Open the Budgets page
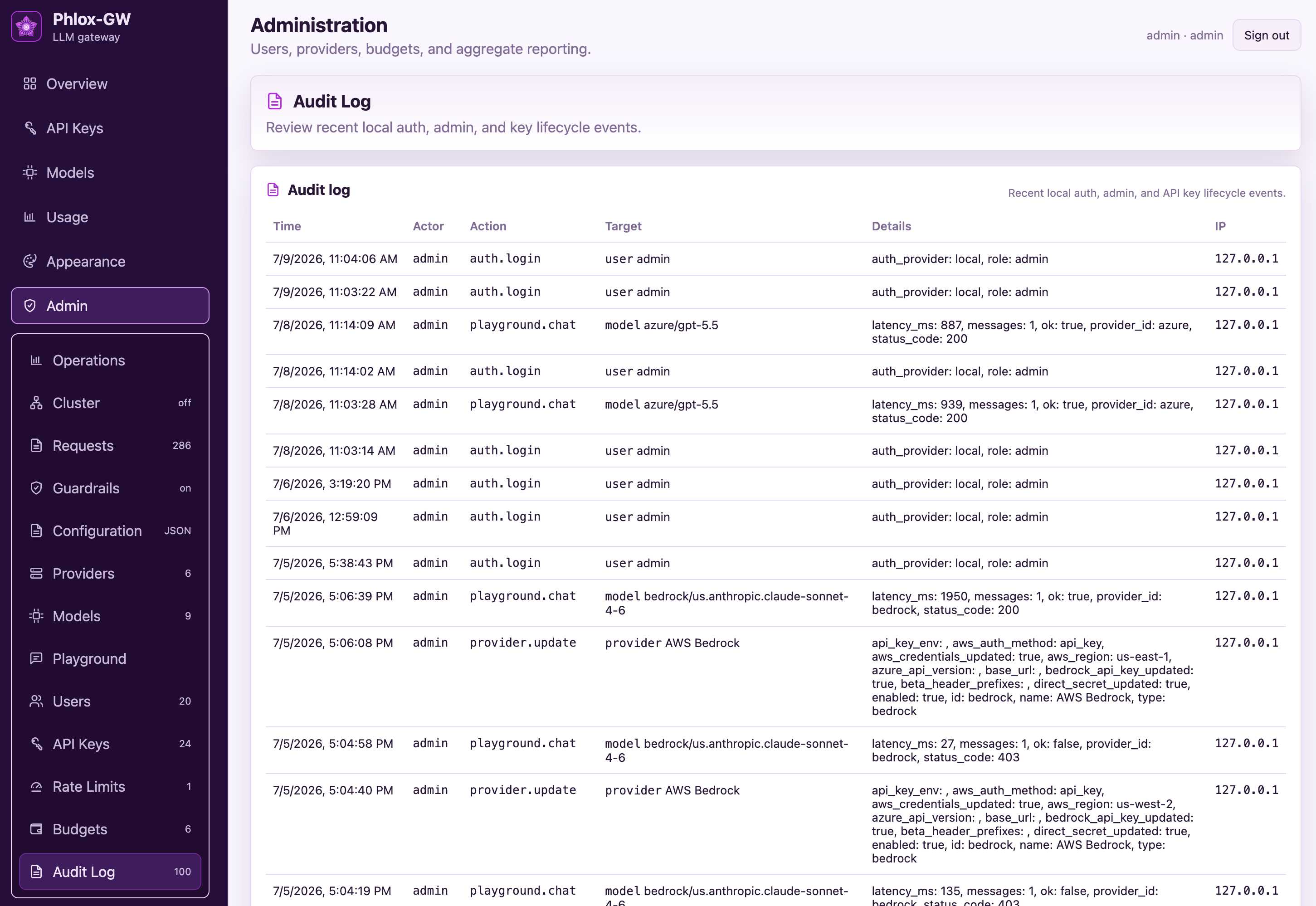The image size is (1316, 906). (x=110, y=829)
